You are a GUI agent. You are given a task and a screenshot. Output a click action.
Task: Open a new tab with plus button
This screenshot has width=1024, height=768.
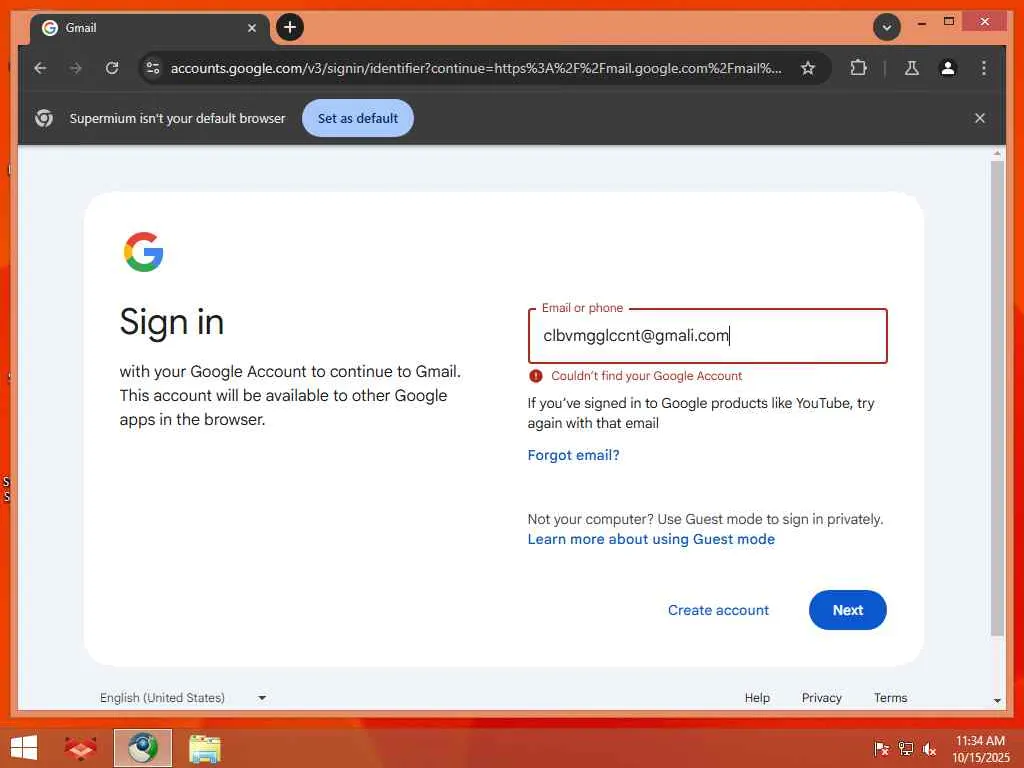[290, 27]
